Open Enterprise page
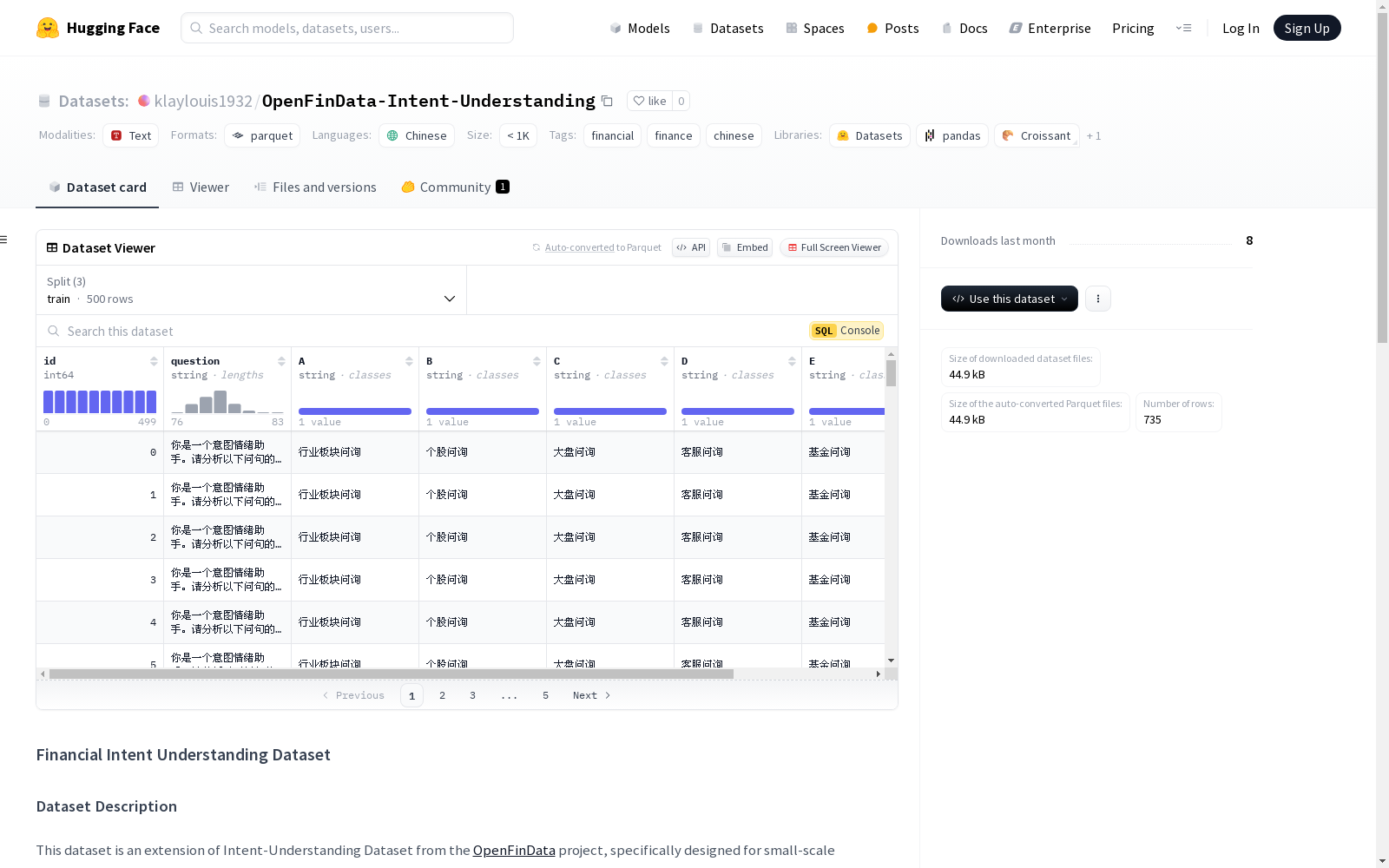This screenshot has height=868, width=1389. 1050,28
